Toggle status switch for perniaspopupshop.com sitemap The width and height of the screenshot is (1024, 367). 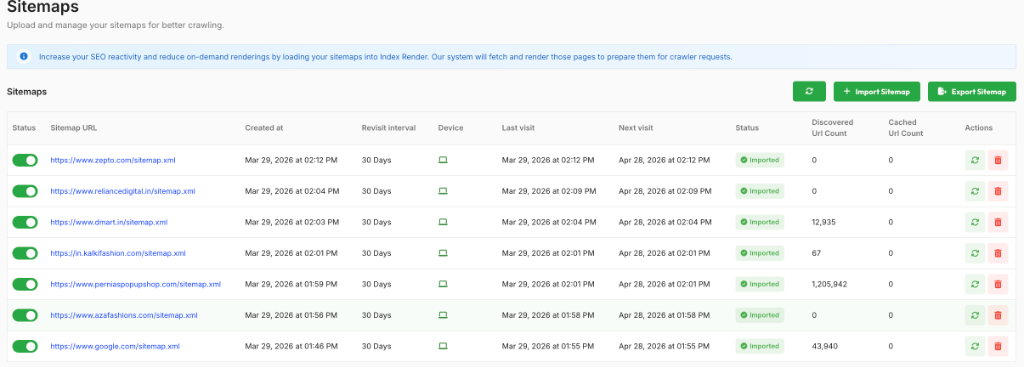tap(25, 284)
